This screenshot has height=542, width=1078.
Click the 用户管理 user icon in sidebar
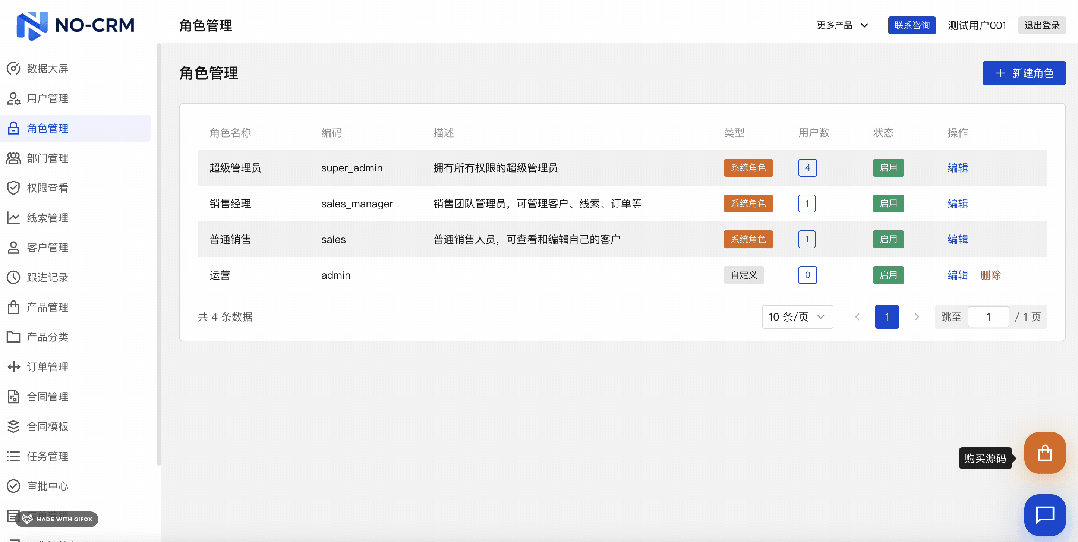click(13, 98)
